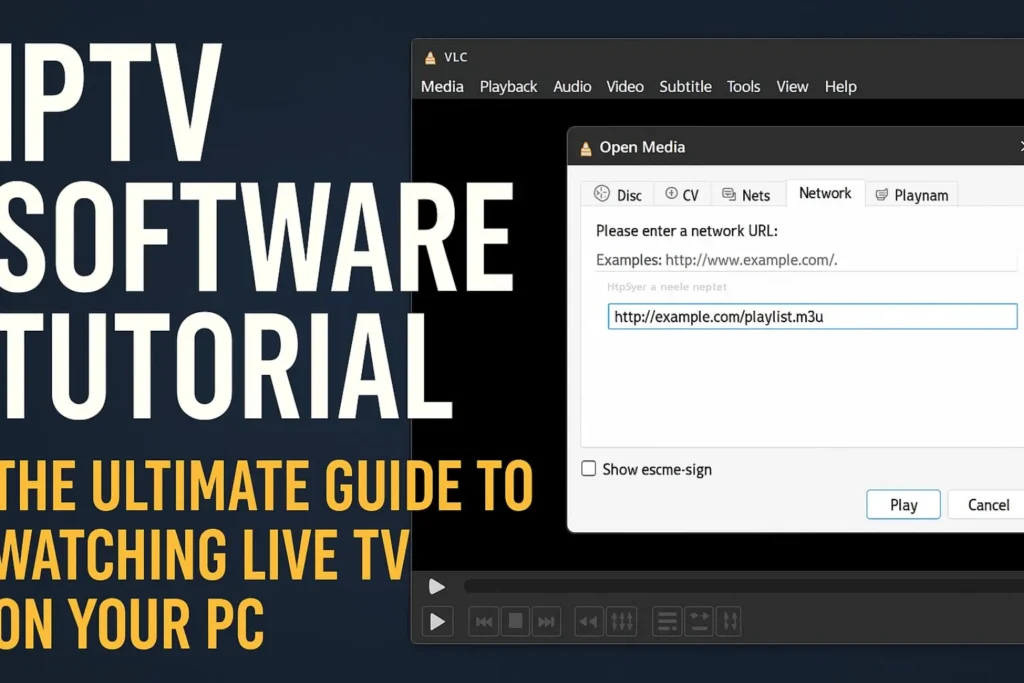Switch to the Nets tab
This screenshot has height=683, width=1024.
point(746,195)
